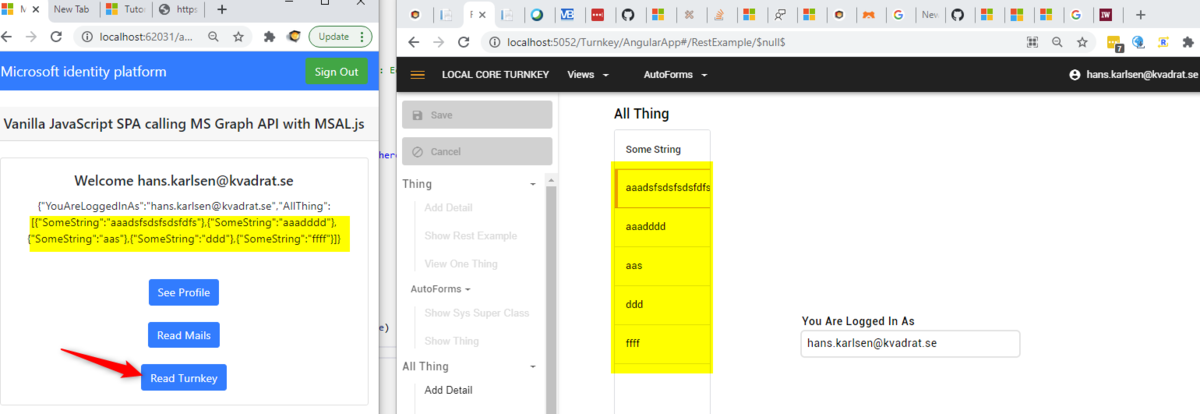This screenshot has height=414, width=1200.
Task: Open the hamburger menu in Turnkey app
Action: (418, 75)
